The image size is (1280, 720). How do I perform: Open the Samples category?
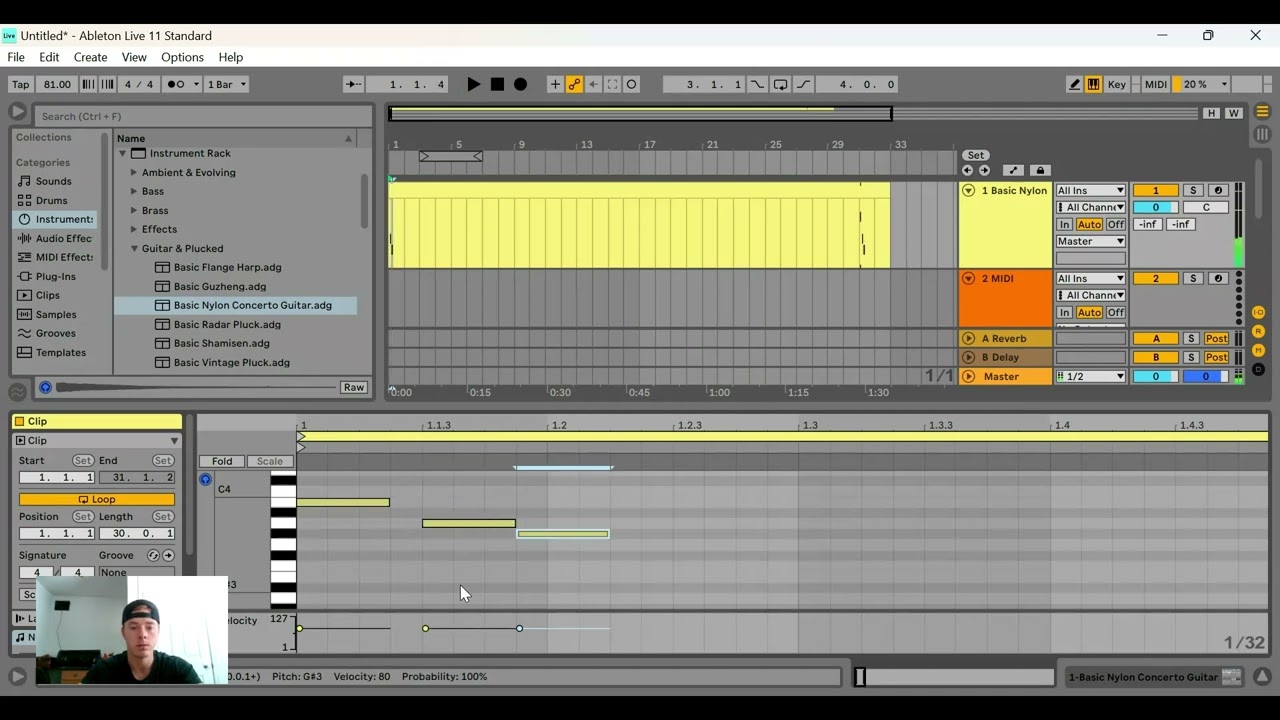click(56, 314)
